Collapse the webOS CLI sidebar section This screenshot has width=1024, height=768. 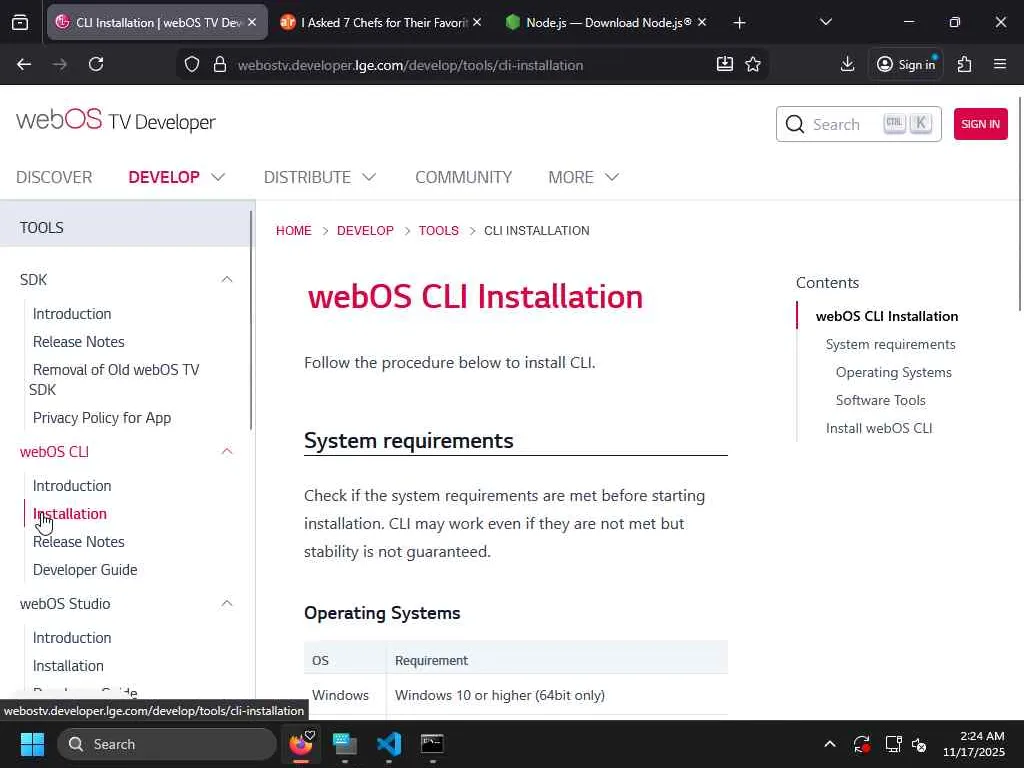click(227, 451)
